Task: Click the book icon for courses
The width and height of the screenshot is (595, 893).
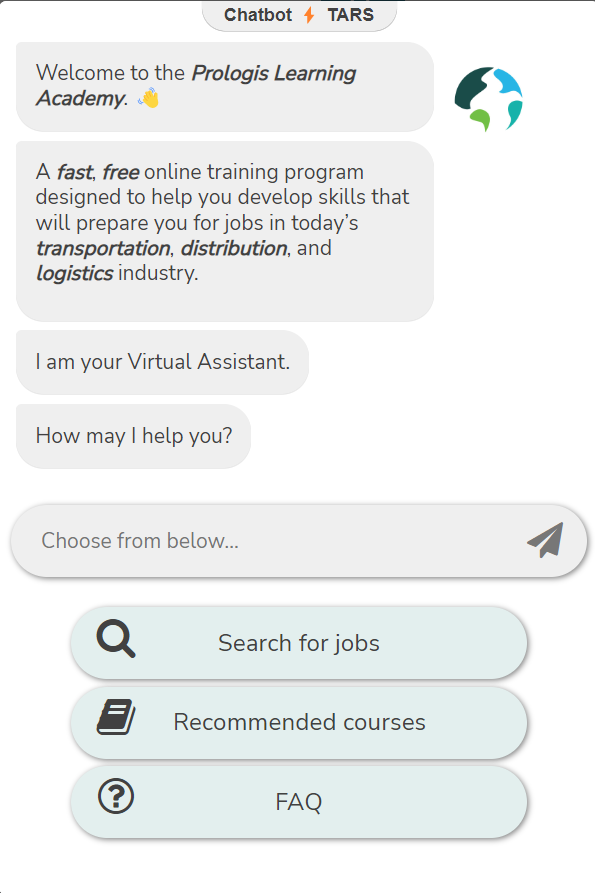Action: click(116, 717)
